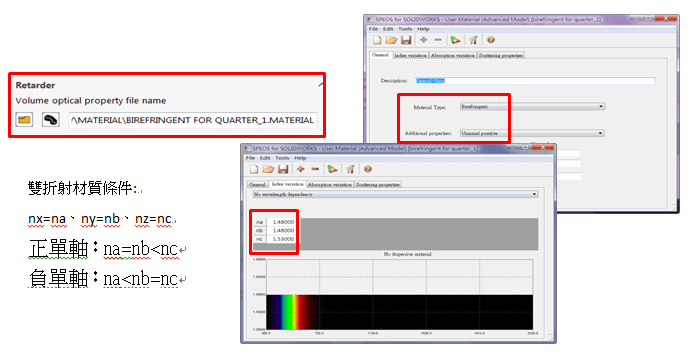The height and width of the screenshot is (360, 690).
Task: Click the red plus icon in front window toolbar
Action: (x=300, y=169)
